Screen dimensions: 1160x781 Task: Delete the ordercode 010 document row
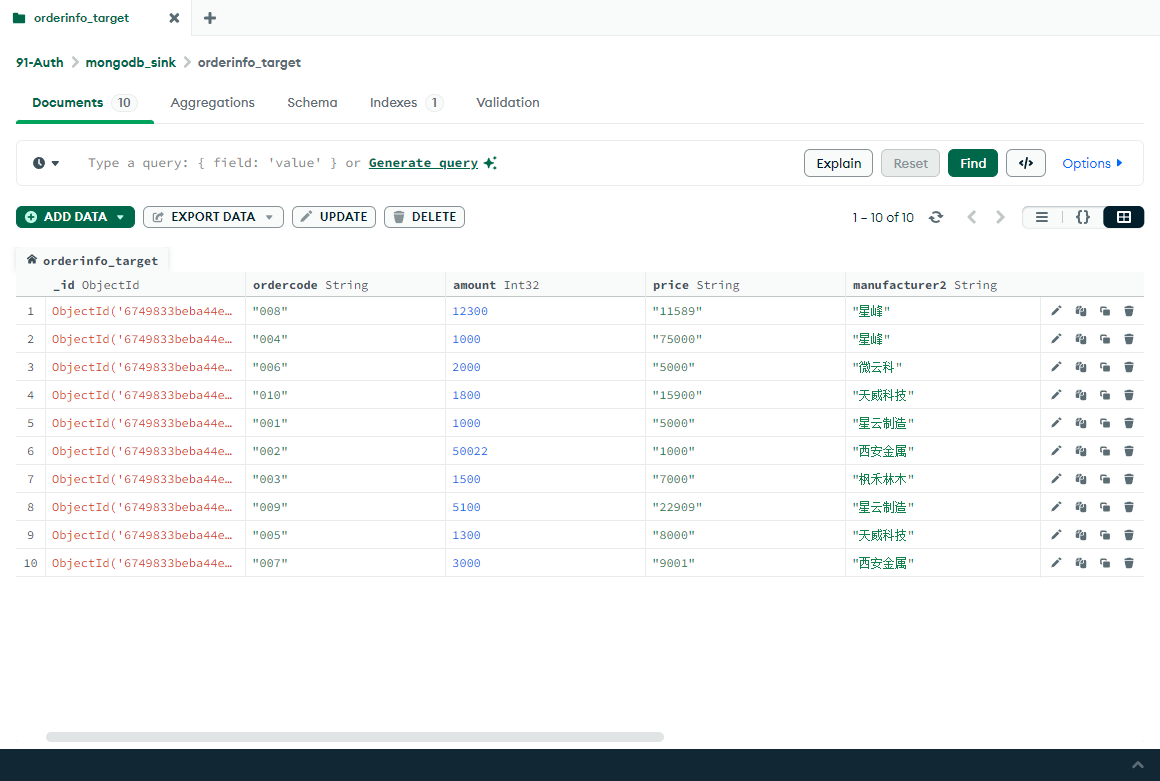click(1129, 395)
